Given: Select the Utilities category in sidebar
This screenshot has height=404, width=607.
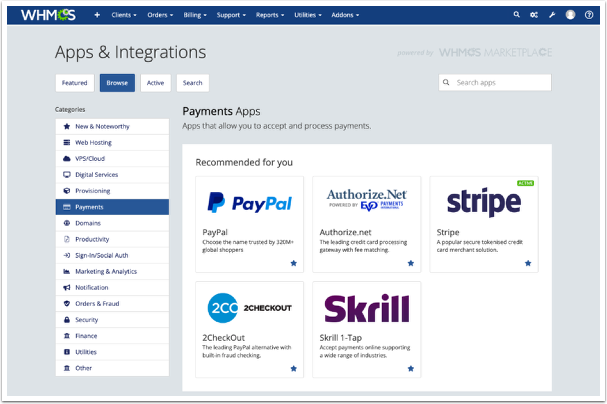Looking at the screenshot, I should [x=112, y=352].
